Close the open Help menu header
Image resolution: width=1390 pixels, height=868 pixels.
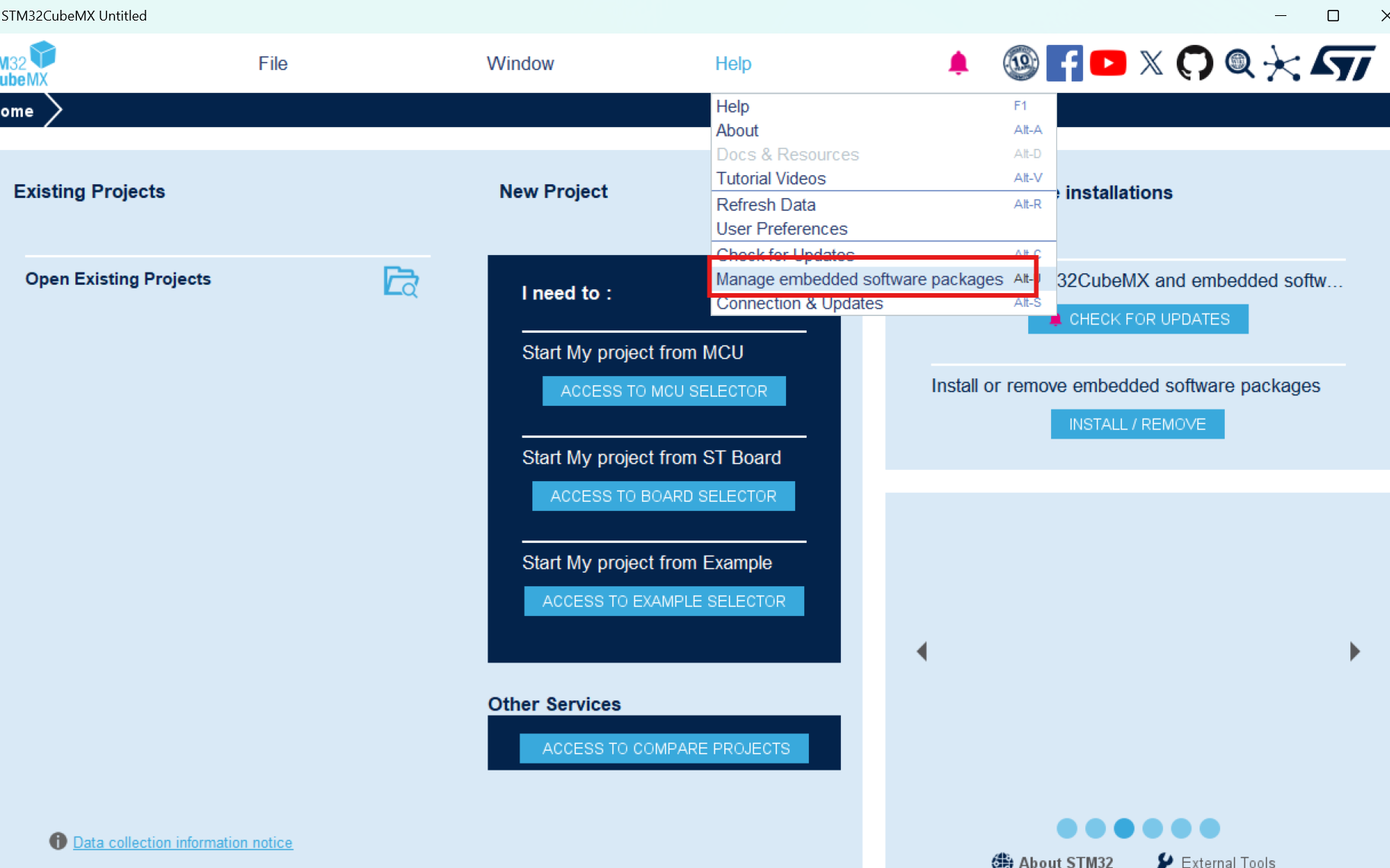[x=733, y=63]
